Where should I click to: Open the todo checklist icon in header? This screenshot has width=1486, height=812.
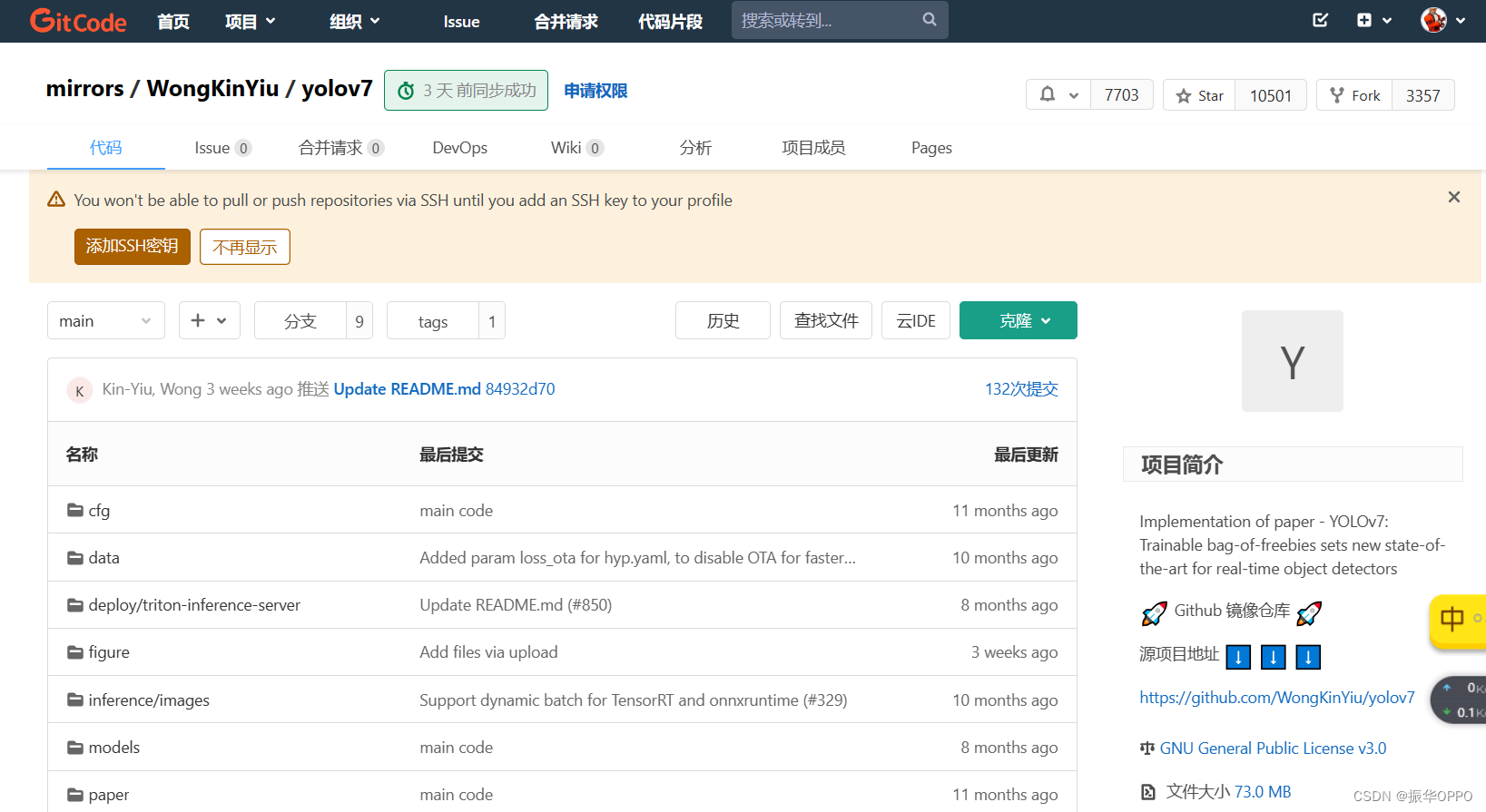click(x=1321, y=20)
